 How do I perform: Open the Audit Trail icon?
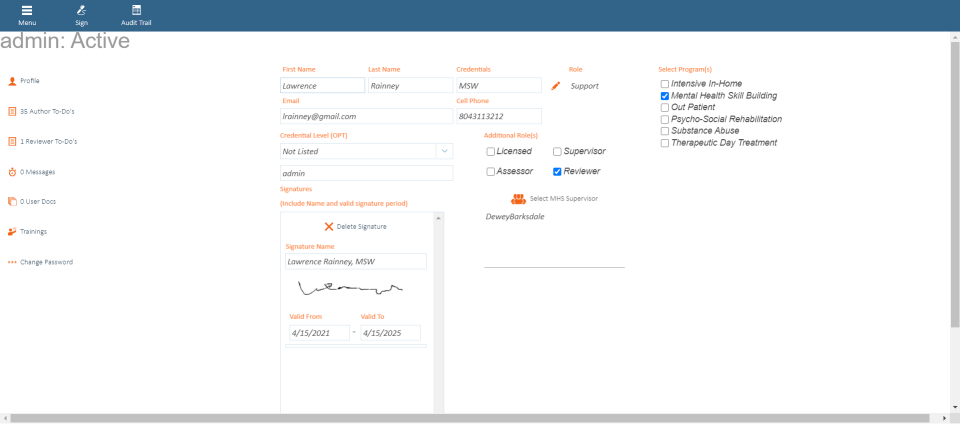click(x=136, y=10)
